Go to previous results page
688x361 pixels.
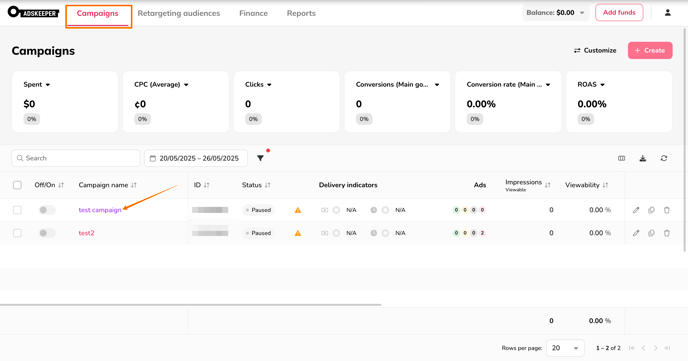pos(643,348)
